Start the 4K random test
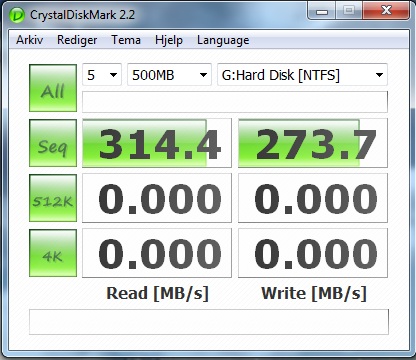Viewport: 416px width, 360px height. (53, 253)
